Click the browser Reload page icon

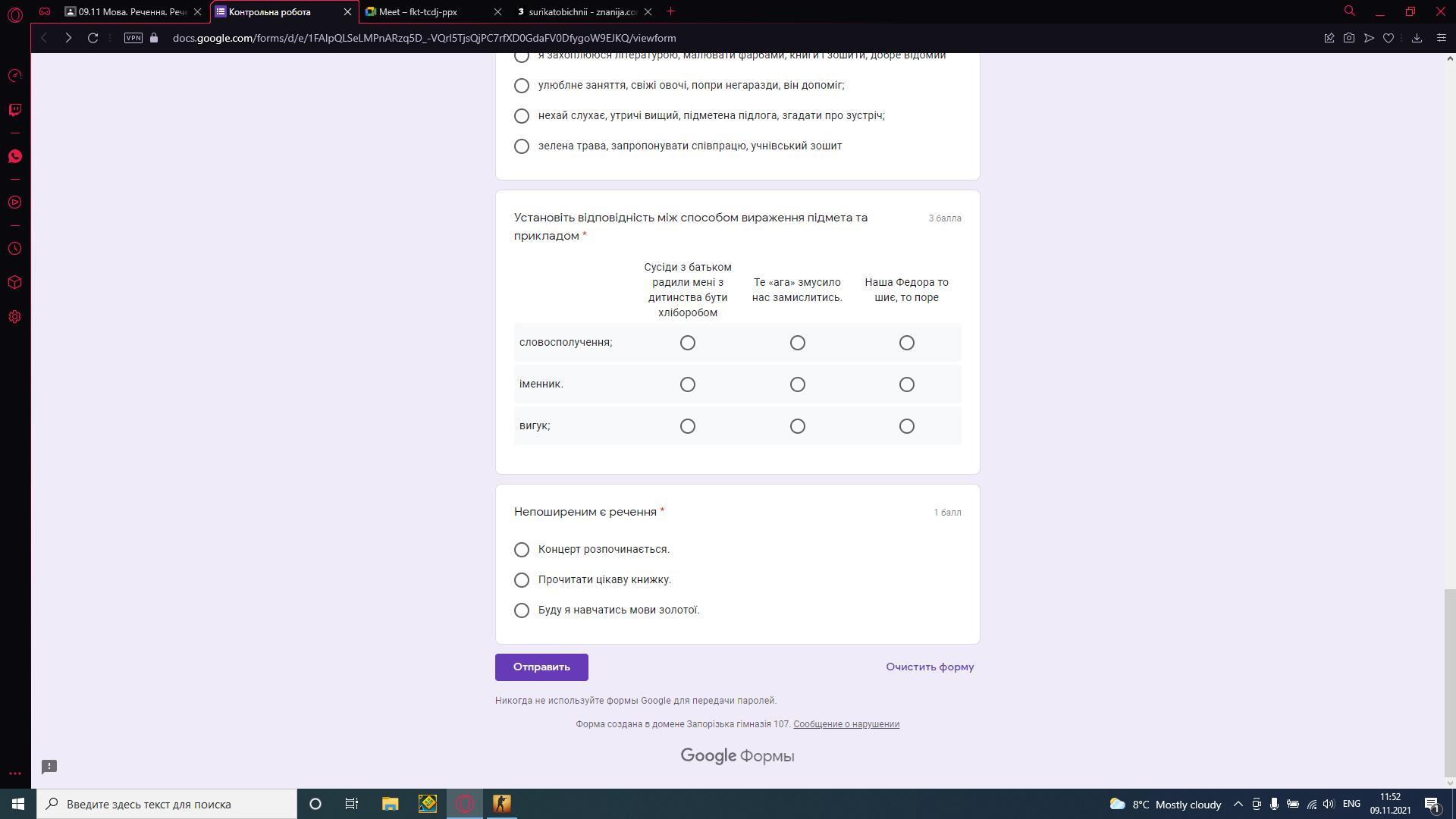click(93, 38)
